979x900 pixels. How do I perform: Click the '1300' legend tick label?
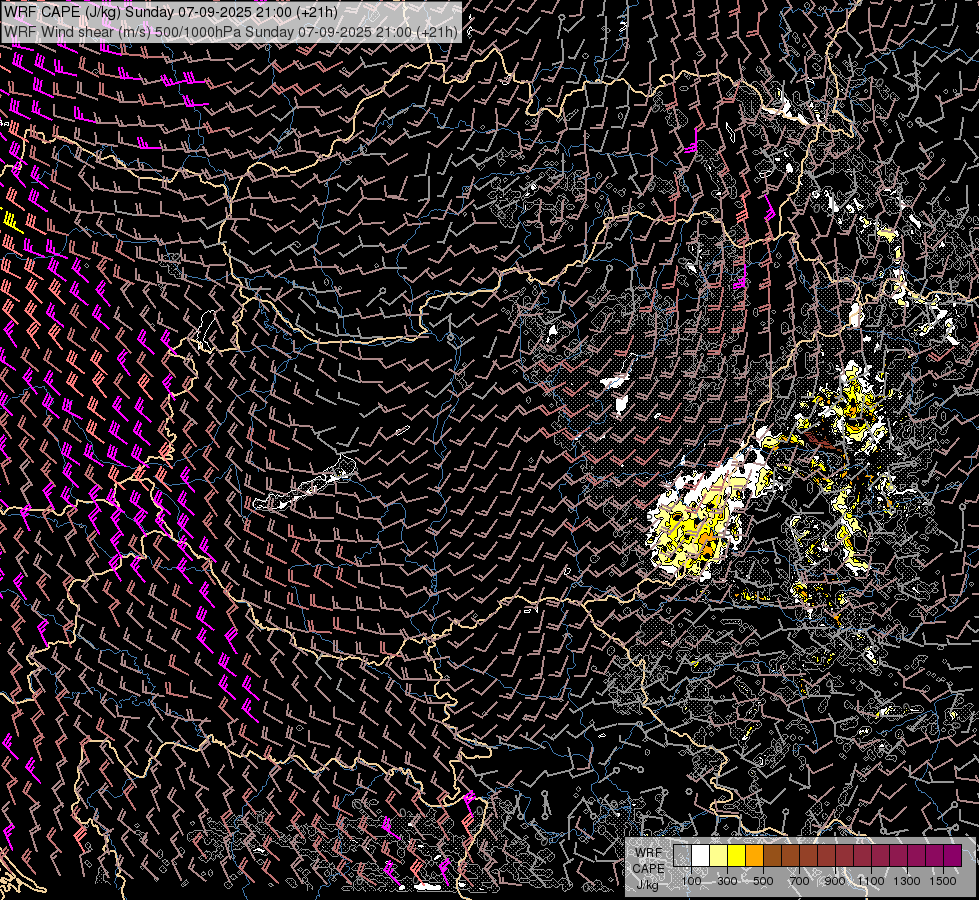(907, 881)
